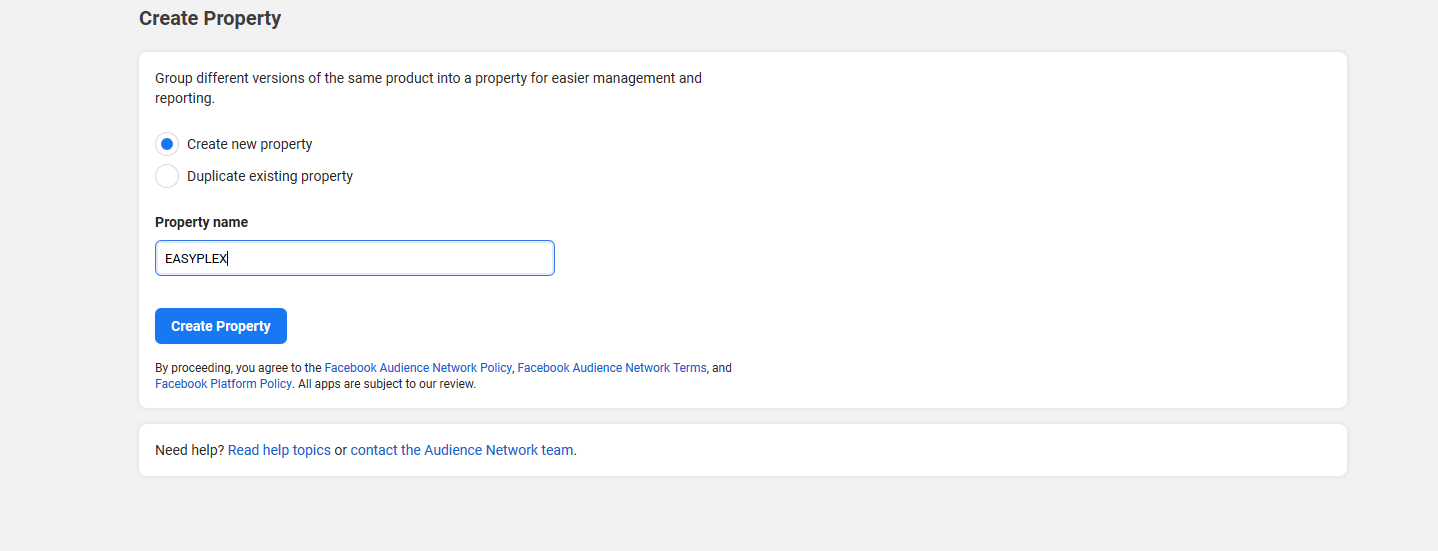Image resolution: width=1438 pixels, height=551 pixels.
Task: Click the 'Create Property' page heading
Action: 210,18
